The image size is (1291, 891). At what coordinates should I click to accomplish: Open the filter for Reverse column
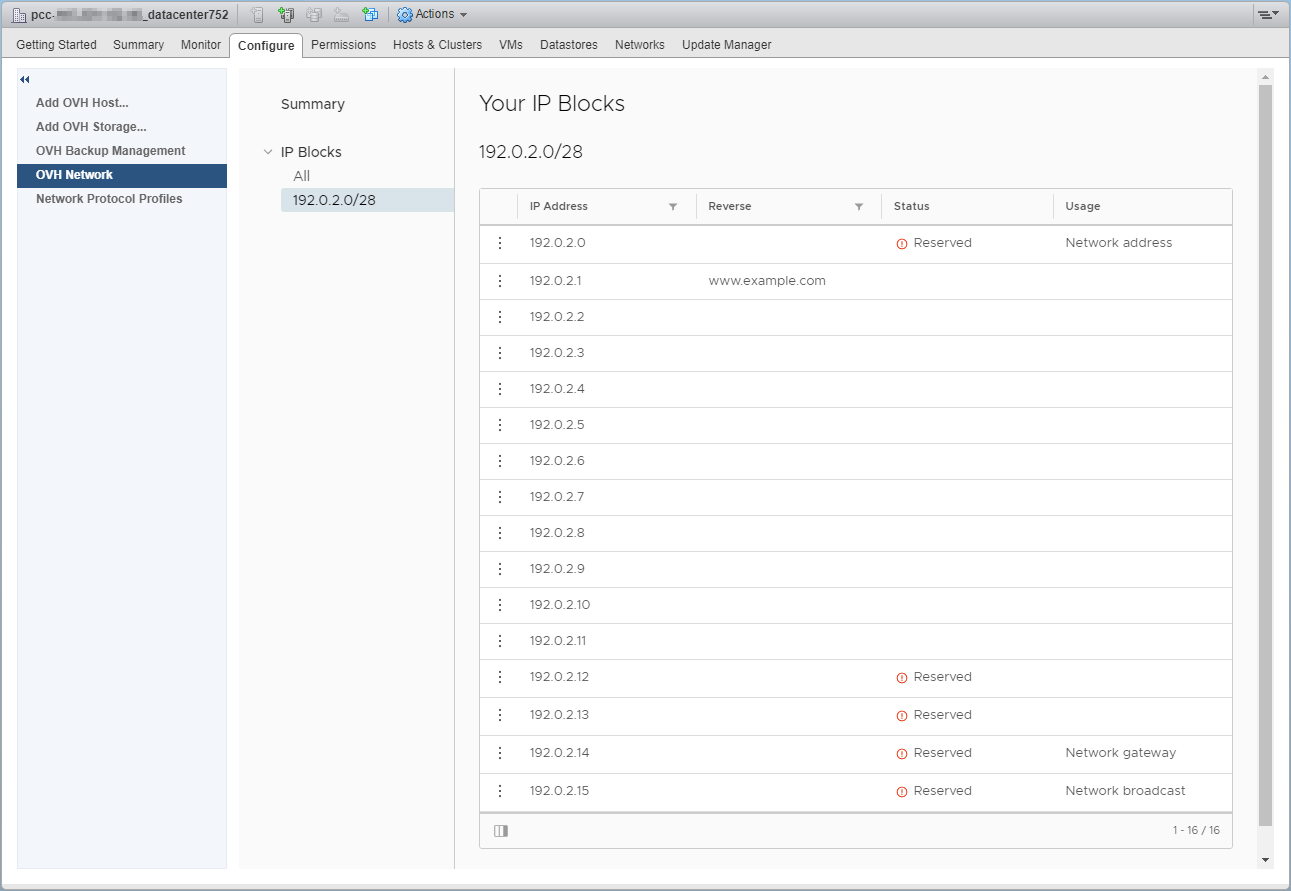[x=859, y=207]
